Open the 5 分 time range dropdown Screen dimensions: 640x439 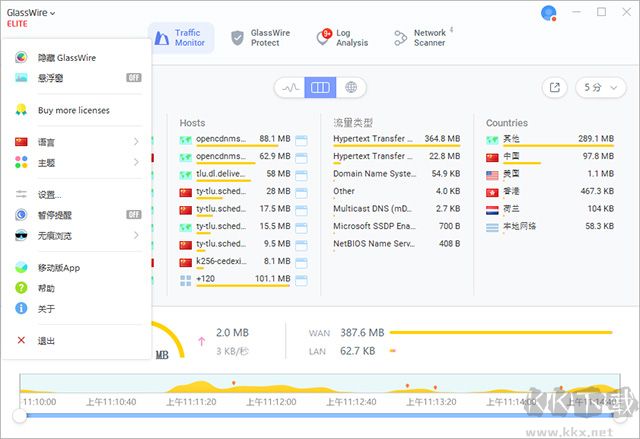point(598,88)
